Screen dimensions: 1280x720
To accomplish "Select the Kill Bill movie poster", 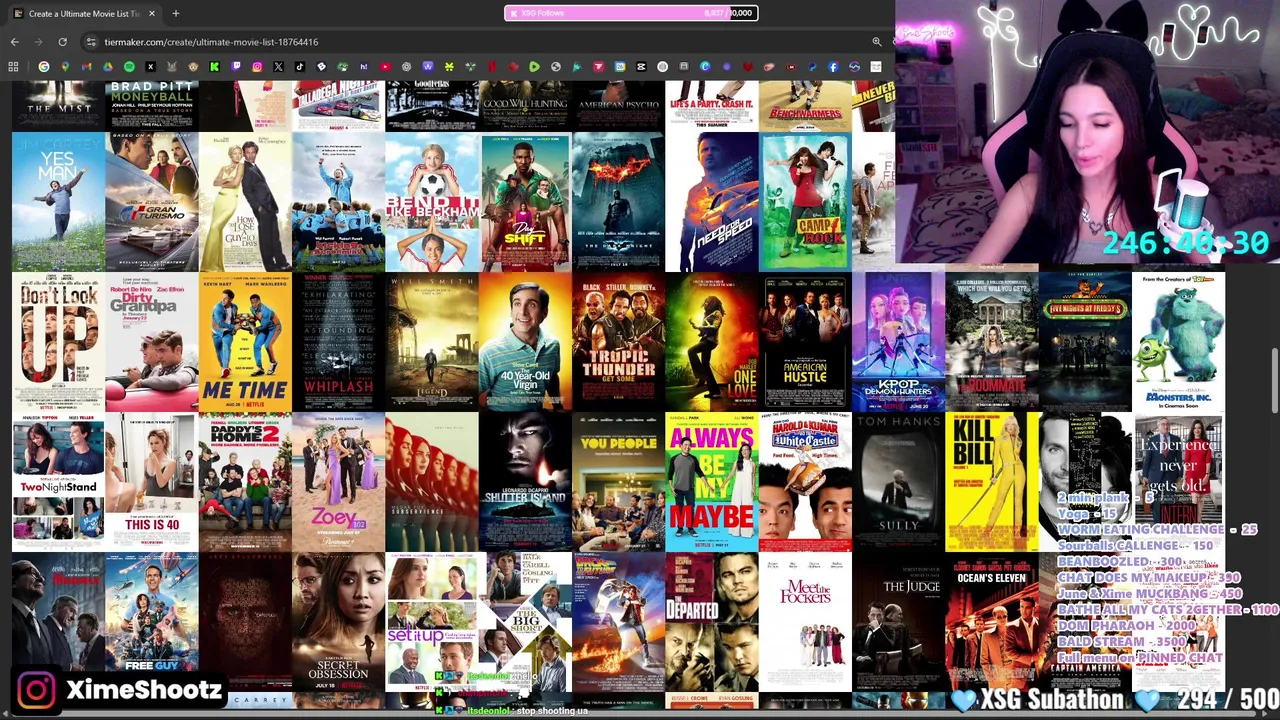I will 991,482.
